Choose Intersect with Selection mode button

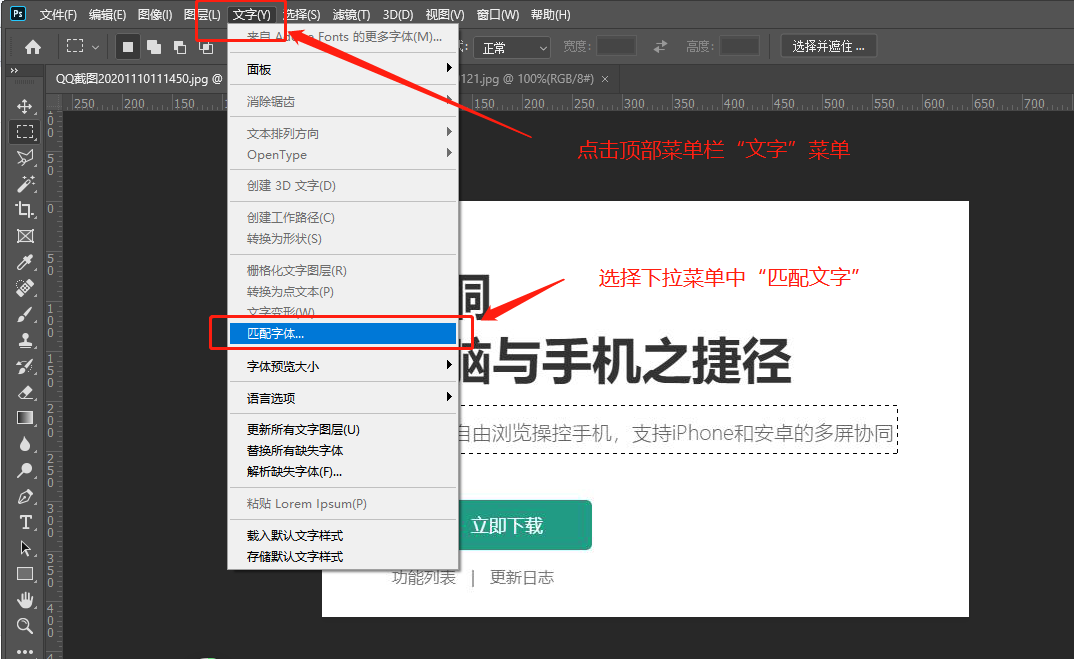[x=205, y=47]
